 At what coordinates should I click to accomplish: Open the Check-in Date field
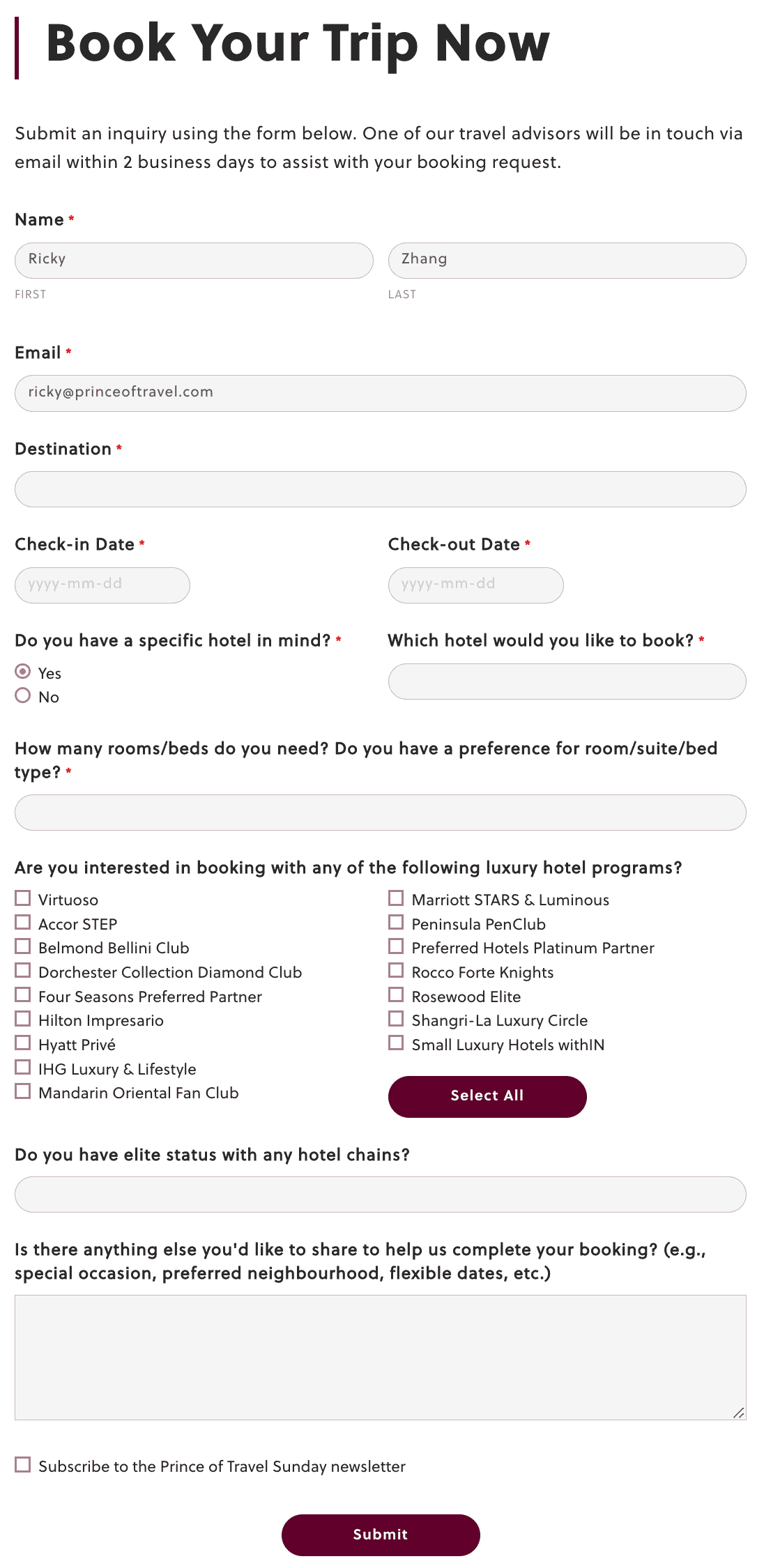(x=102, y=585)
